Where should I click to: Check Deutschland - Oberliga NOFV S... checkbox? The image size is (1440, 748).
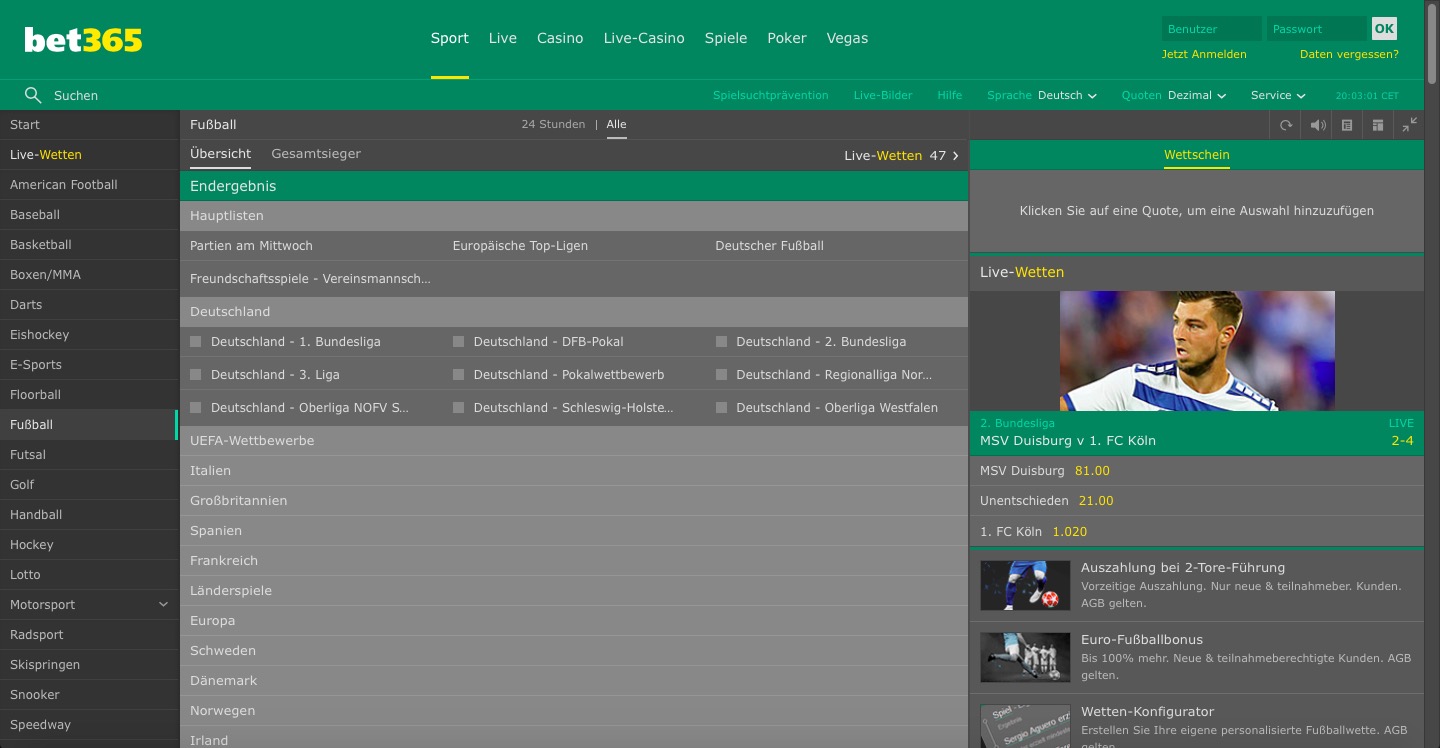tap(196, 408)
